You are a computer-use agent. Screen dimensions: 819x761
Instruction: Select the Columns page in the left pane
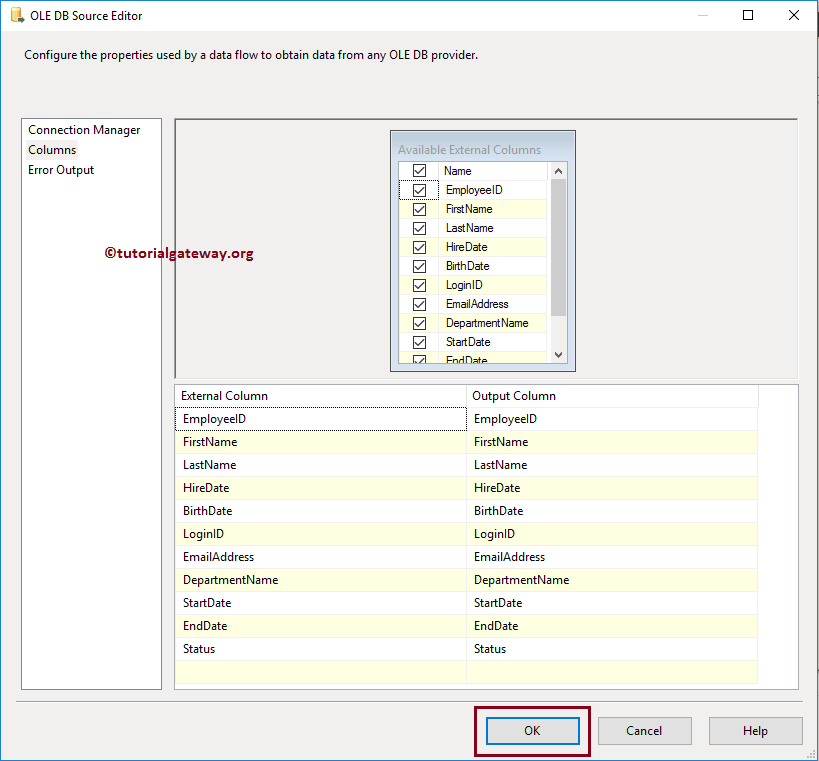click(52, 149)
